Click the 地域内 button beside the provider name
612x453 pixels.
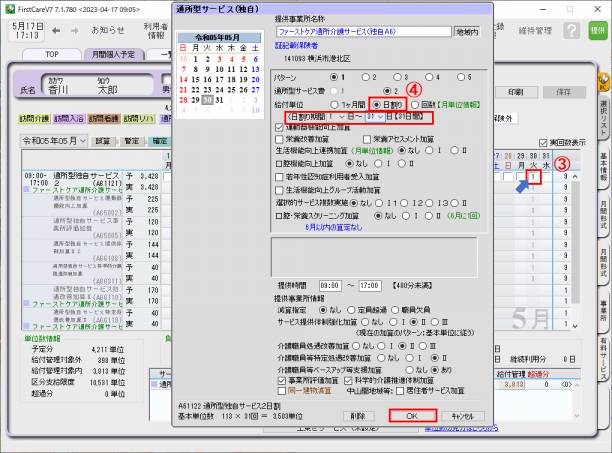[466, 31]
